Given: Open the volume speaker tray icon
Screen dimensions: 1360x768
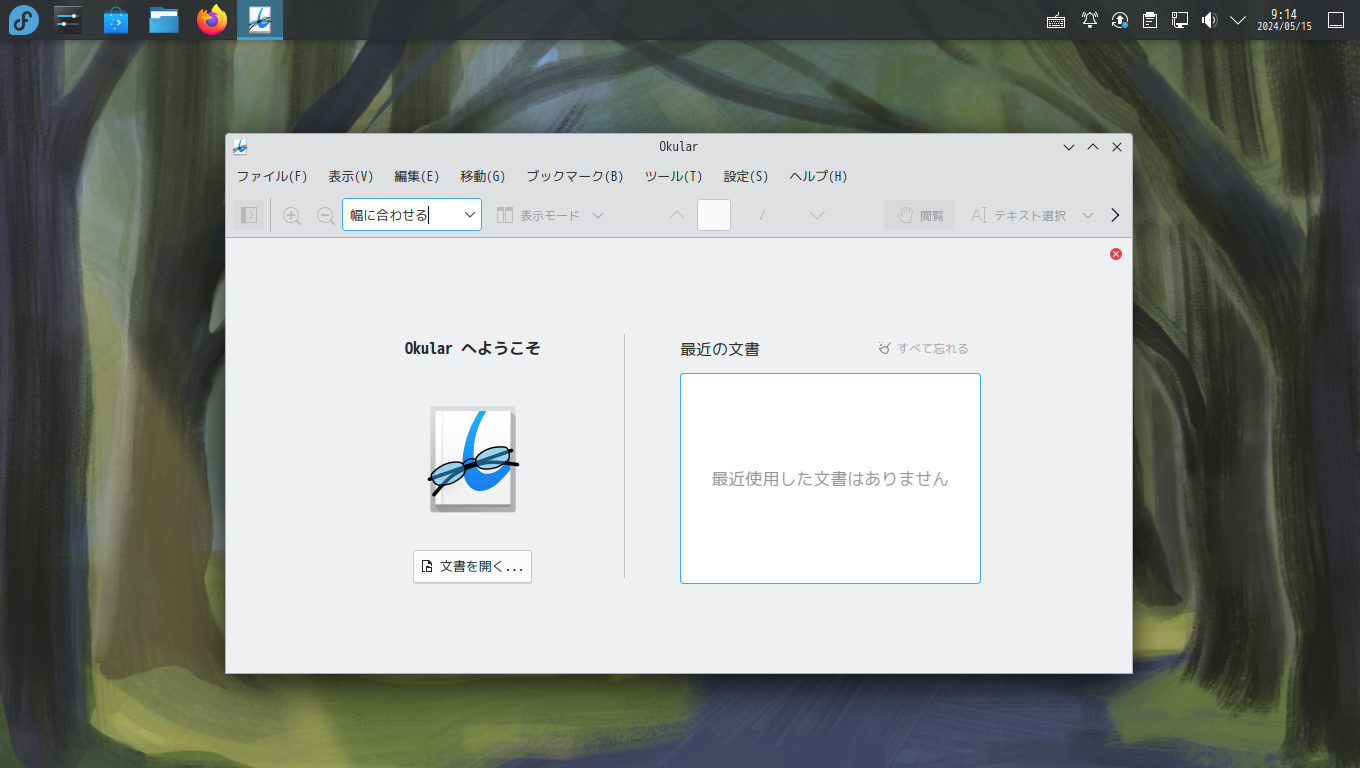Looking at the screenshot, I should [1209, 20].
